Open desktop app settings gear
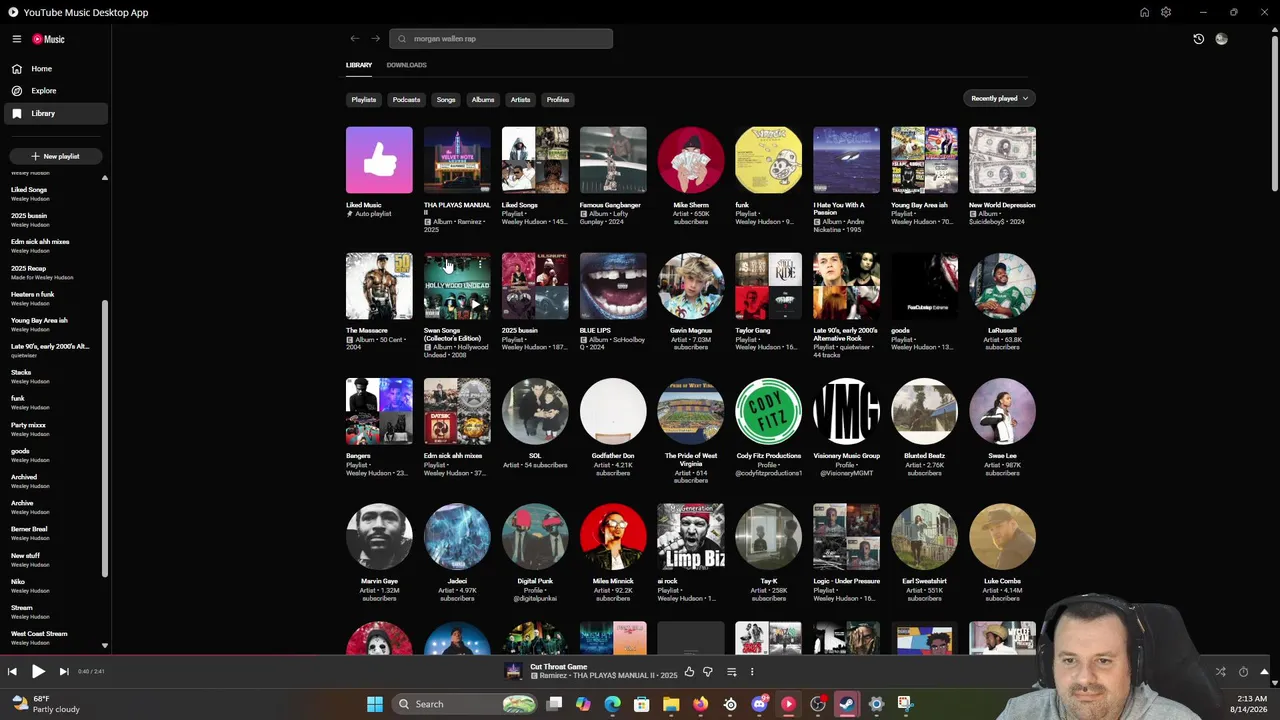This screenshot has width=1280, height=720. click(1166, 12)
